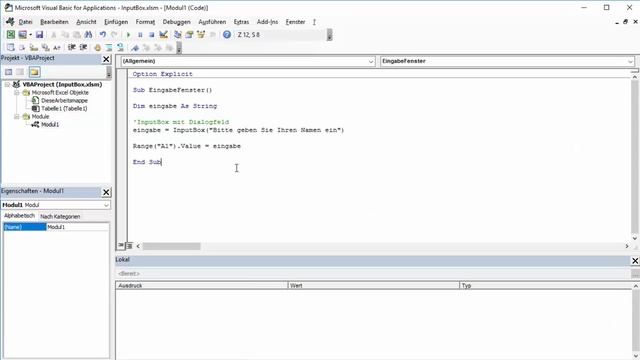Switch to Procedure View at code window bottom
This screenshot has width=640, height=360.
pos(121,246)
